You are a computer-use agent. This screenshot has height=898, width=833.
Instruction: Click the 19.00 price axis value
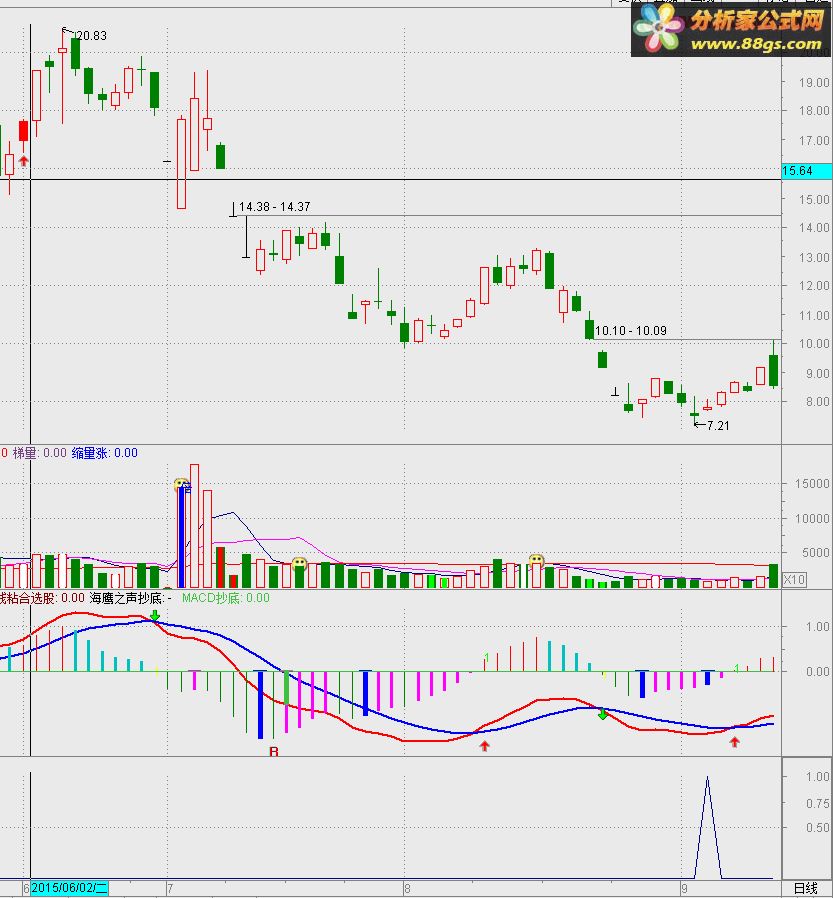(x=814, y=82)
